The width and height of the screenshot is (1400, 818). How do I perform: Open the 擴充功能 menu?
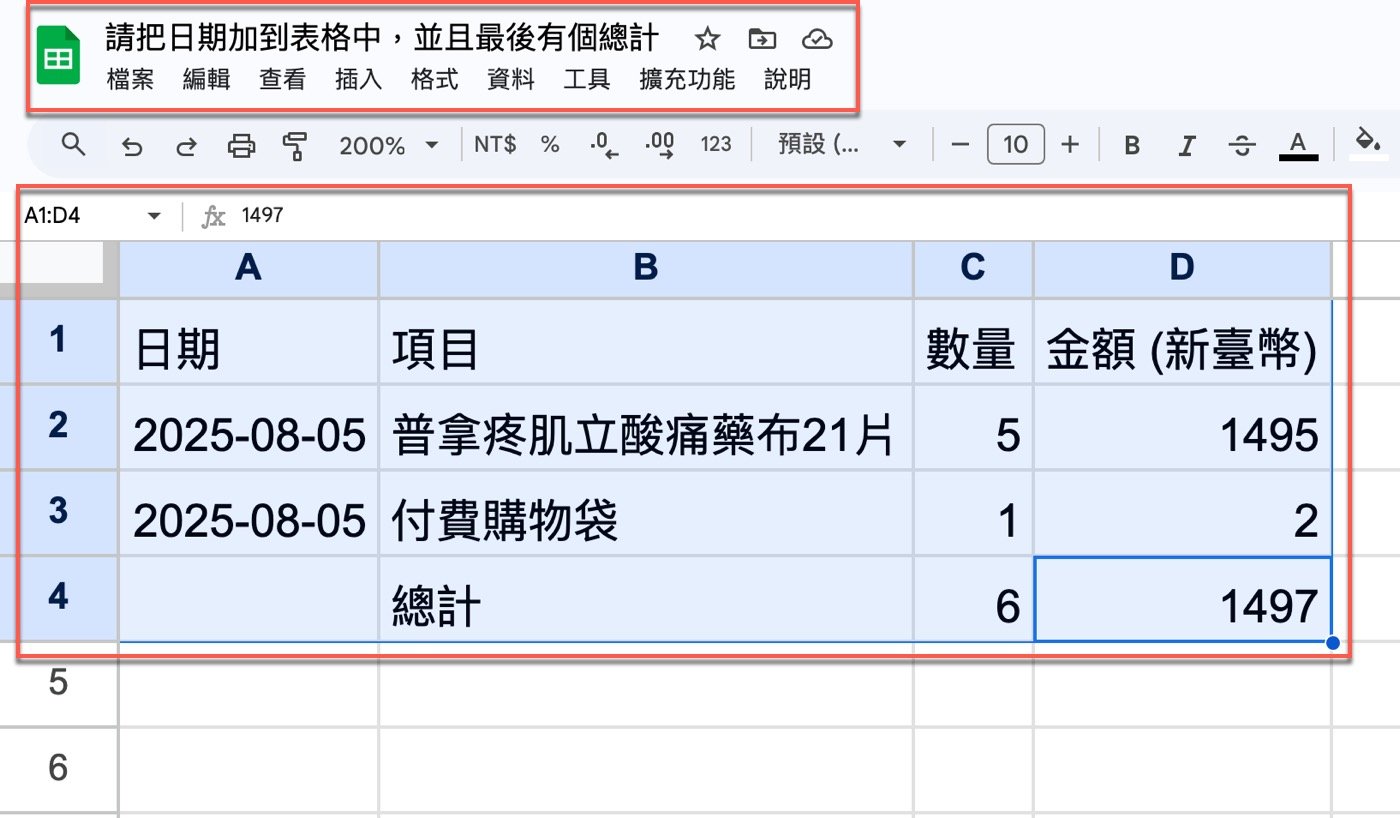point(687,80)
